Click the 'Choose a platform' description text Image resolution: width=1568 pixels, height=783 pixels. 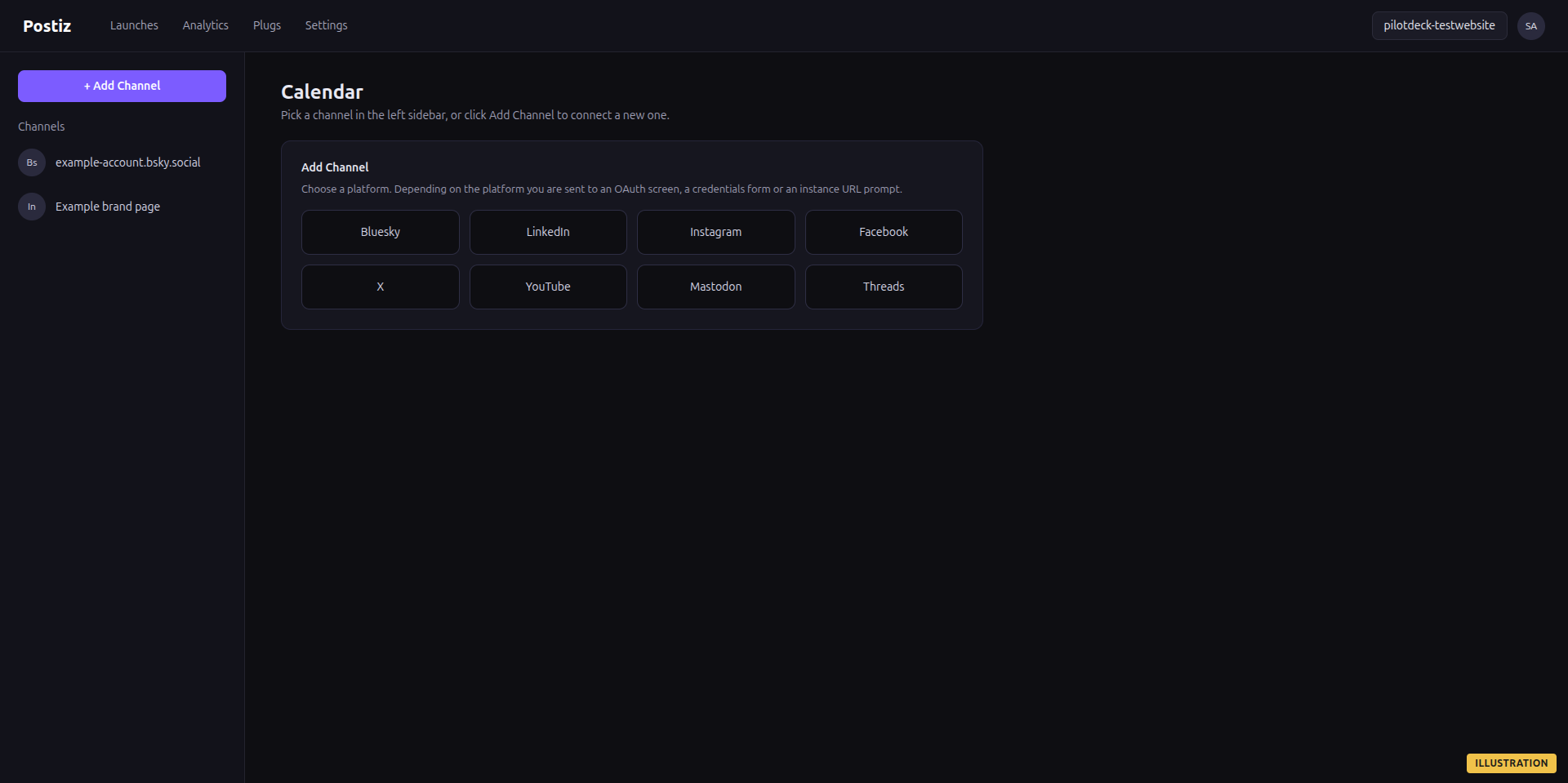[602, 189]
